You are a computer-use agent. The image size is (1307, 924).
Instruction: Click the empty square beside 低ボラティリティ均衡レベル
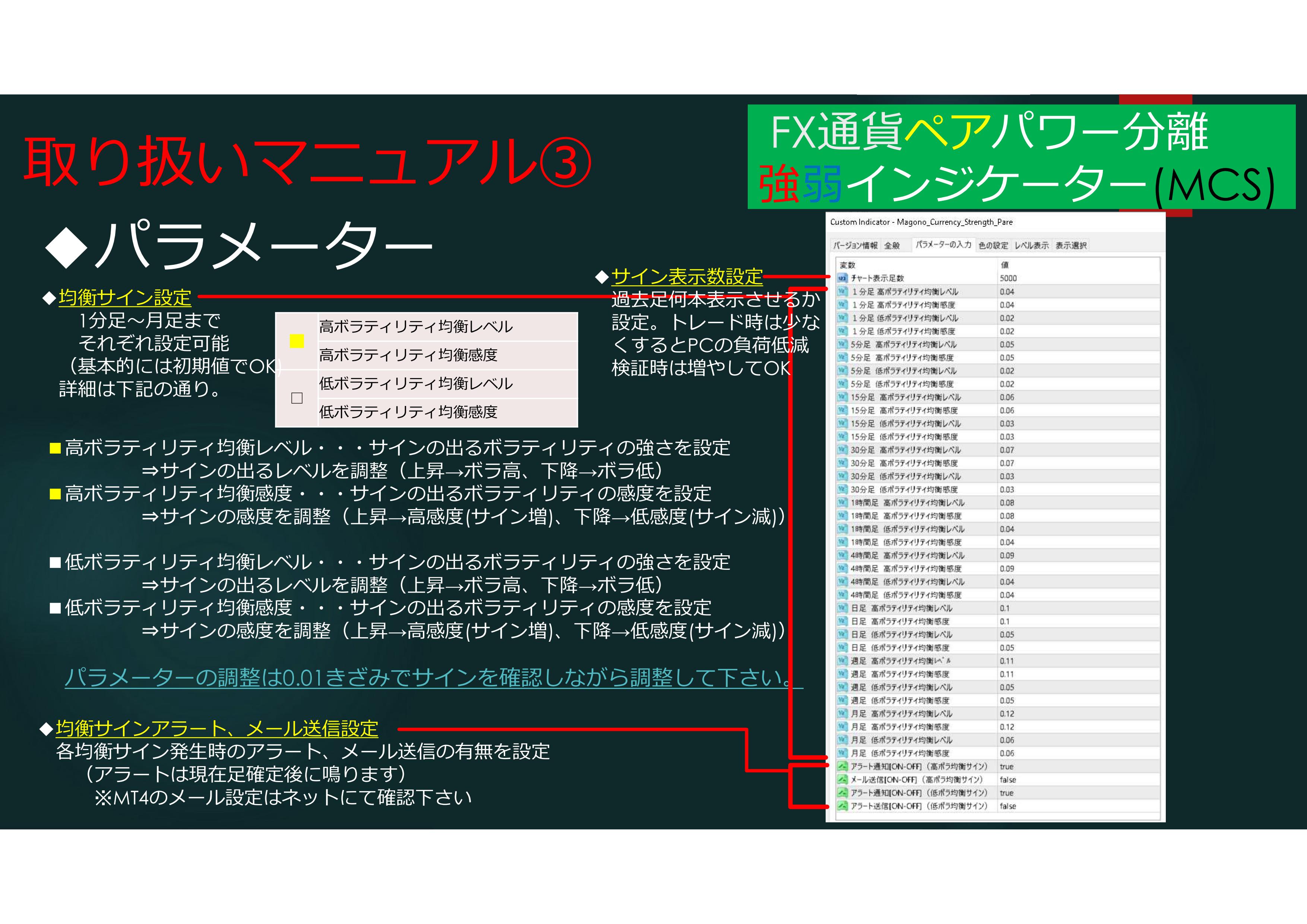(297, 398)
